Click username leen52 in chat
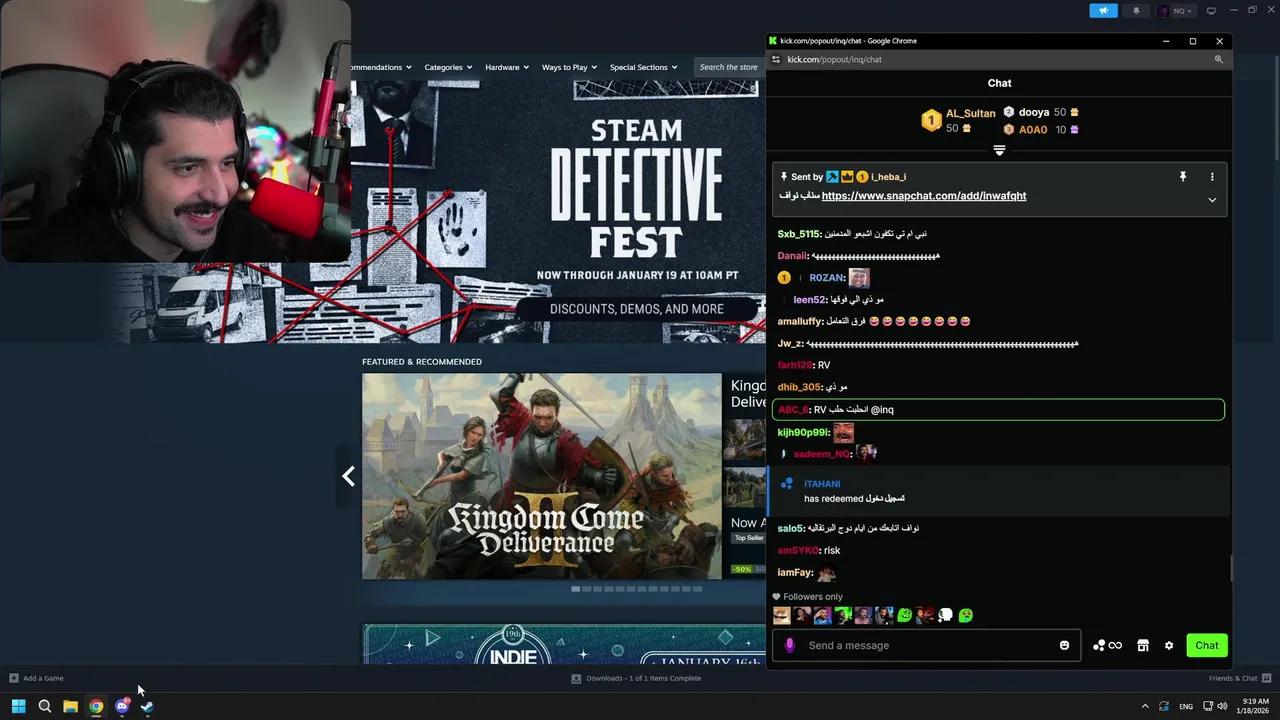The width and height of the screenshot is (1280, 720). tap(810, 300)
